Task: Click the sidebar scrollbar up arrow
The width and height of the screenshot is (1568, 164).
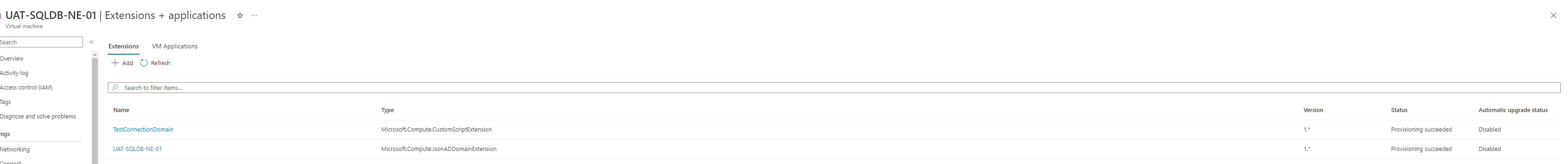Action: pyautogui.click(x=95, y=55)
